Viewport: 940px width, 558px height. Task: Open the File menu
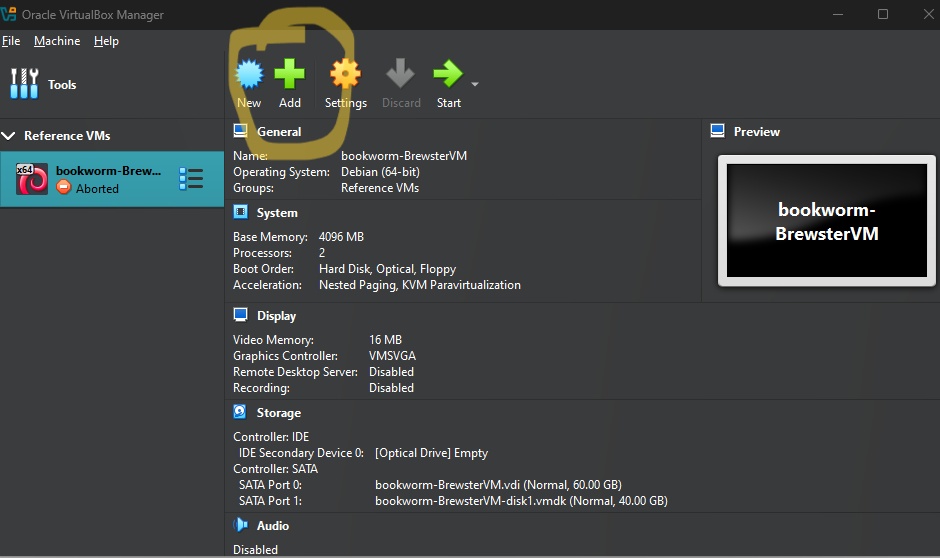click(x=11, y=41)
